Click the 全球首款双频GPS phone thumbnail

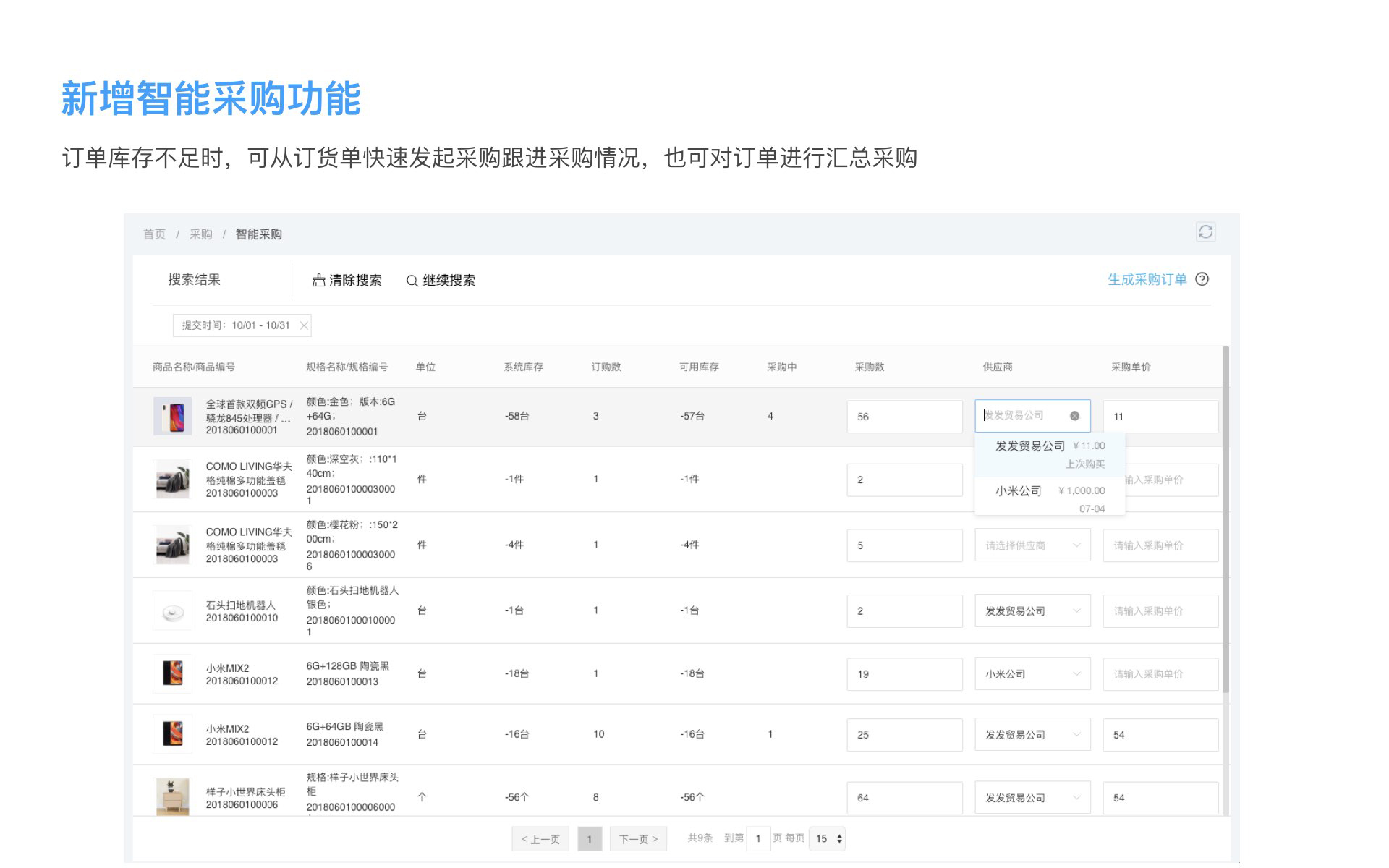[172, 416]
